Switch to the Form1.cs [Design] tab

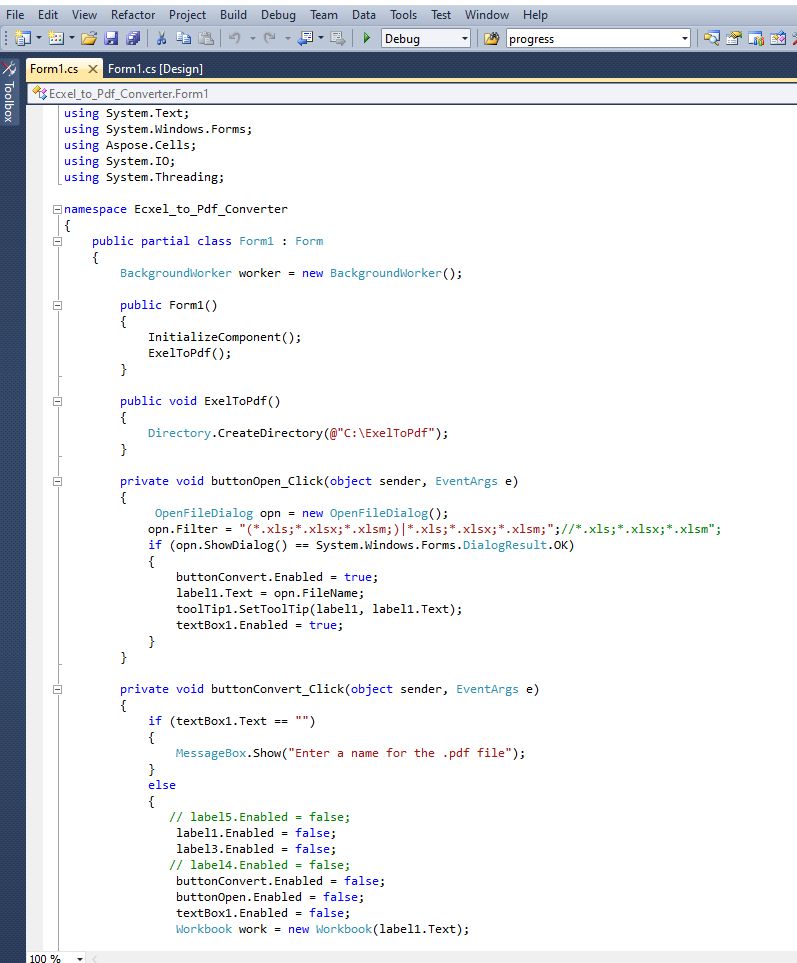pos(155,69)
